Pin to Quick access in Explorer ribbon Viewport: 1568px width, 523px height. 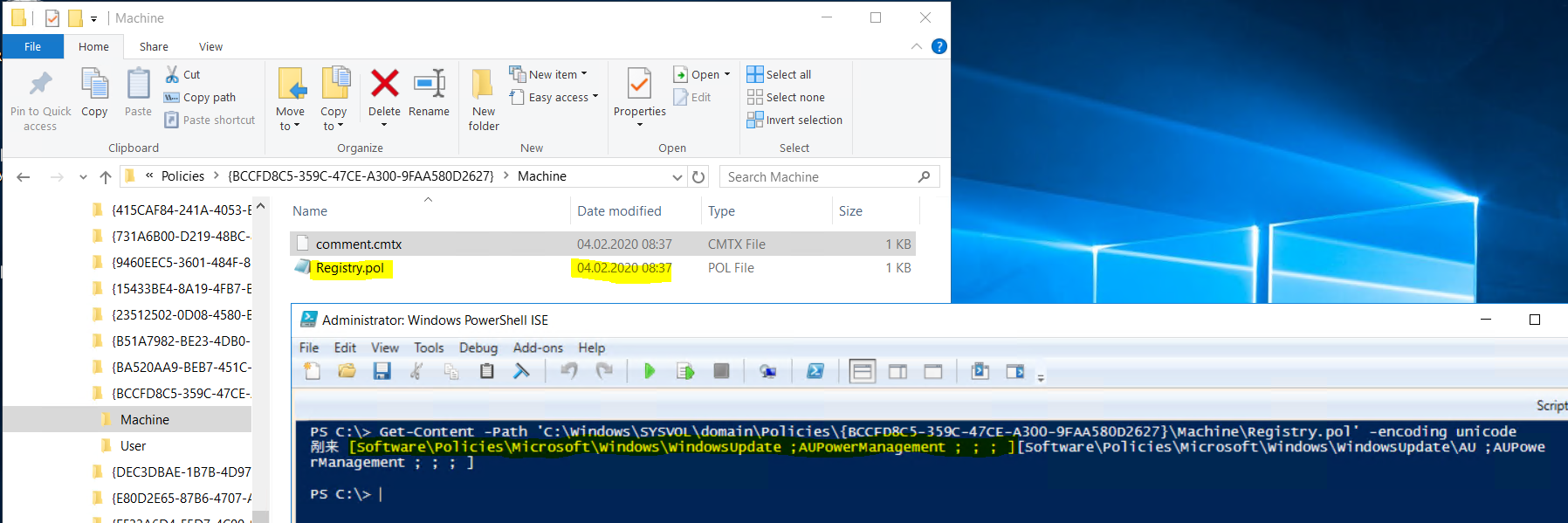tap(41, 100)
